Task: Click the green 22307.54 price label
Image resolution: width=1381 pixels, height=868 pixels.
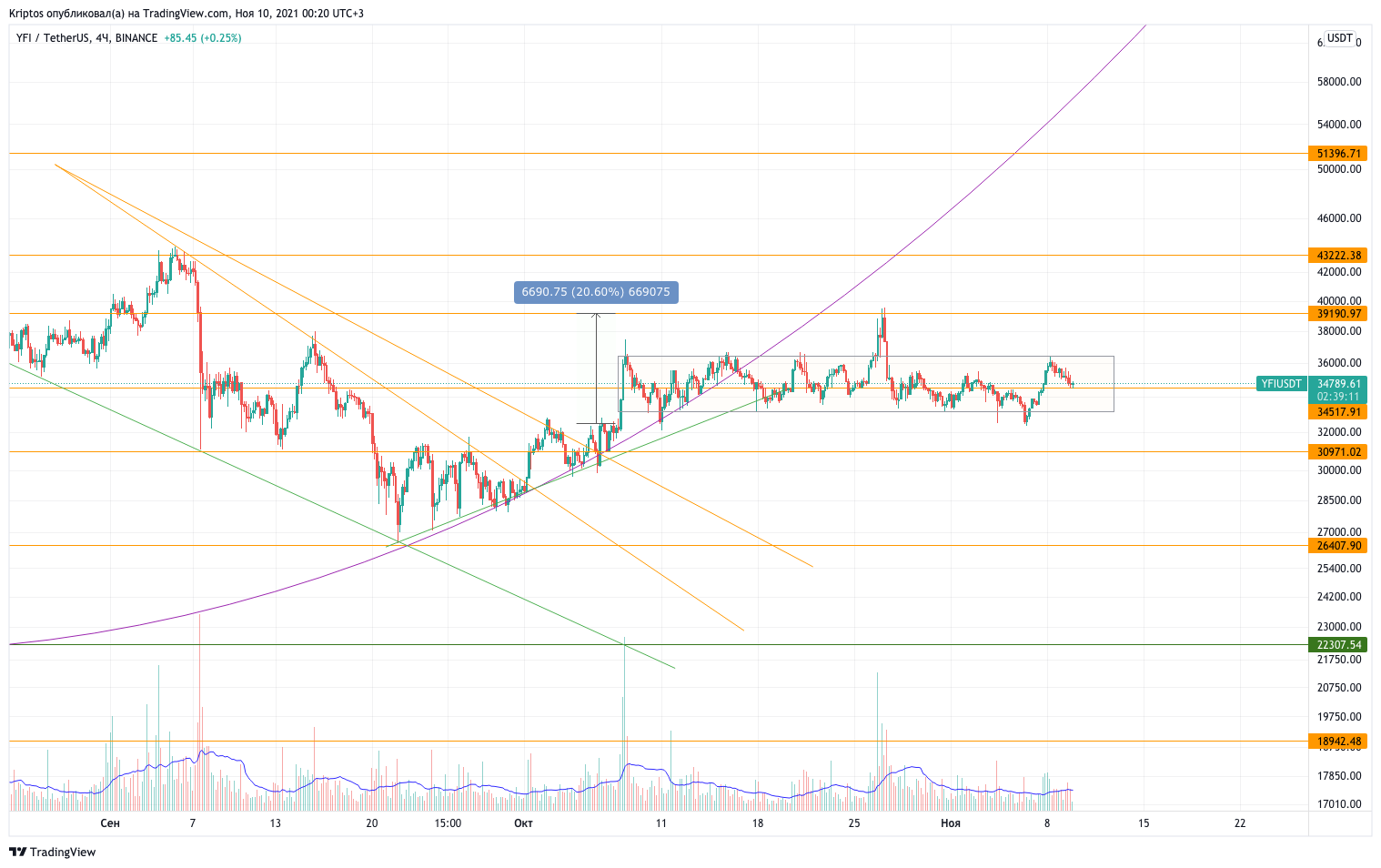Action: (x=1338, y=645)
